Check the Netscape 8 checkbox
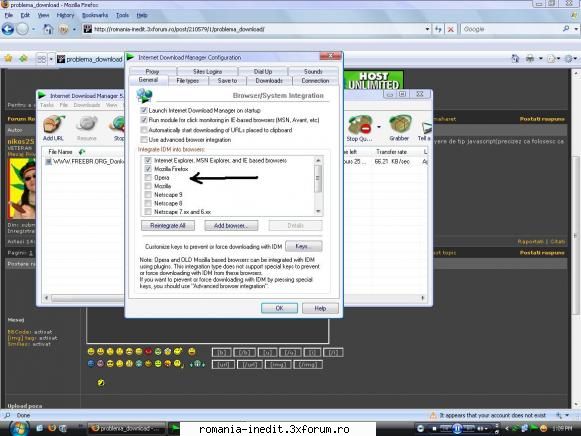The width and height of the screenshot is (581, 436). click(x=148, y=203)
